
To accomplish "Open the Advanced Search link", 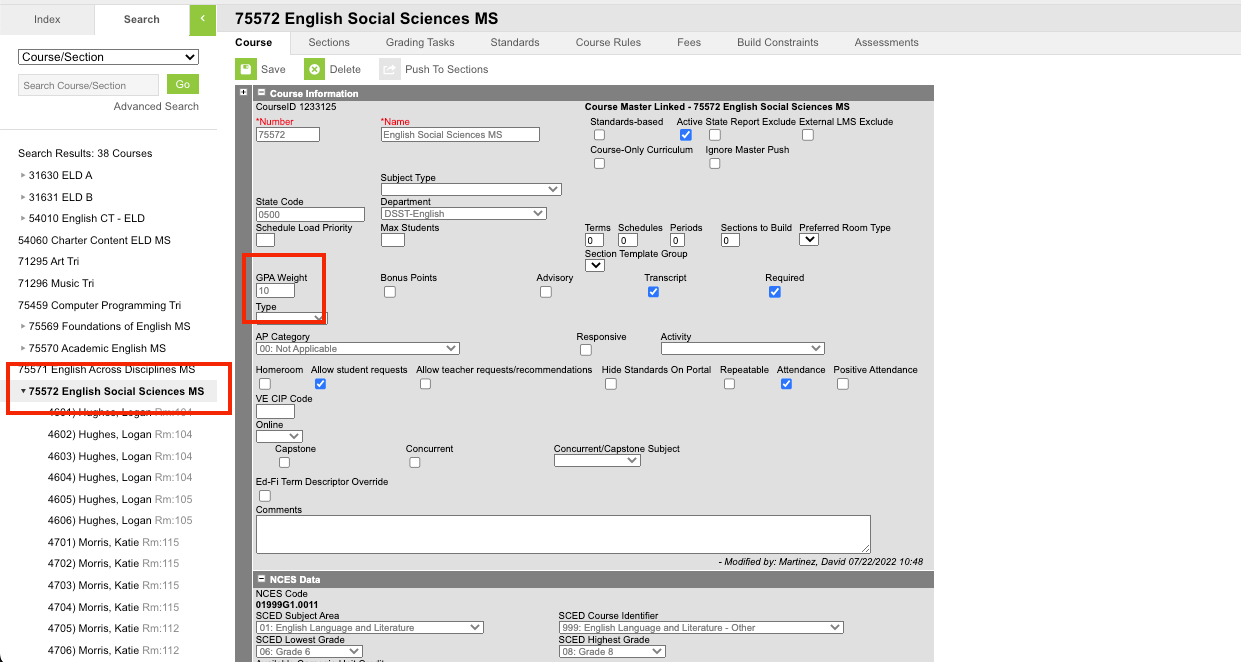I will (x=156, y=106).
